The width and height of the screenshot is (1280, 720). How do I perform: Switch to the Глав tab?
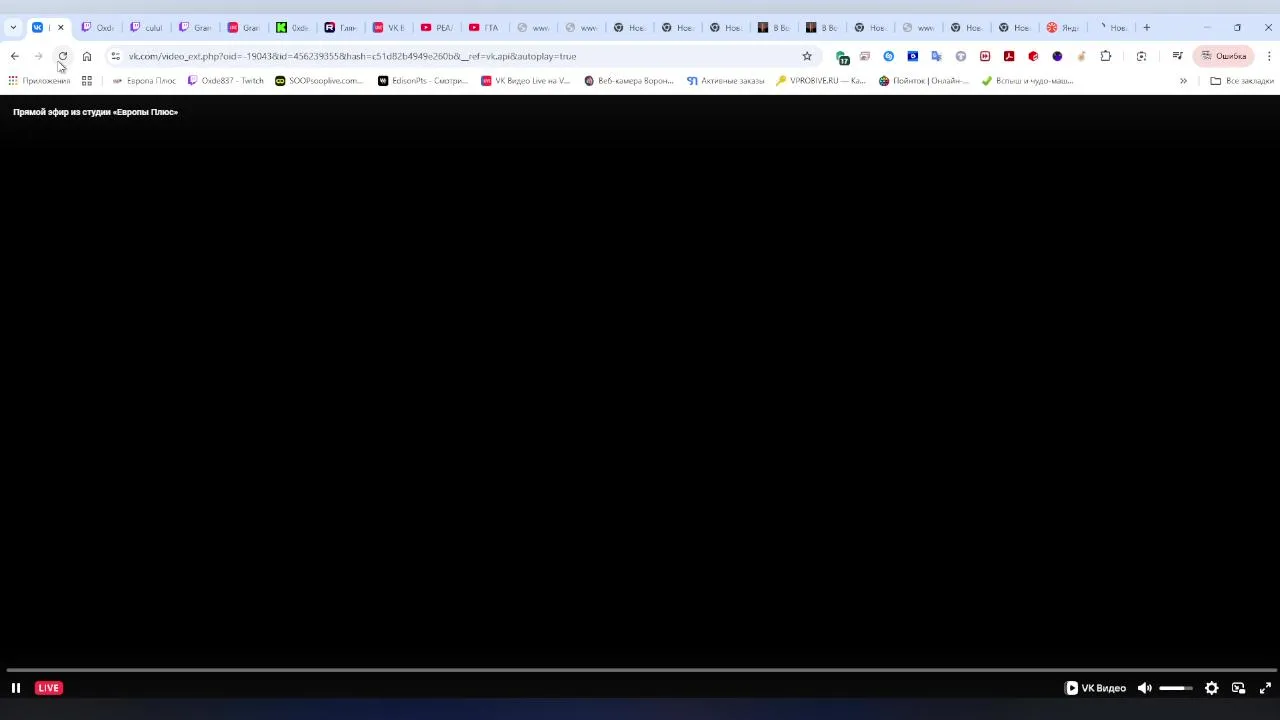341,27
